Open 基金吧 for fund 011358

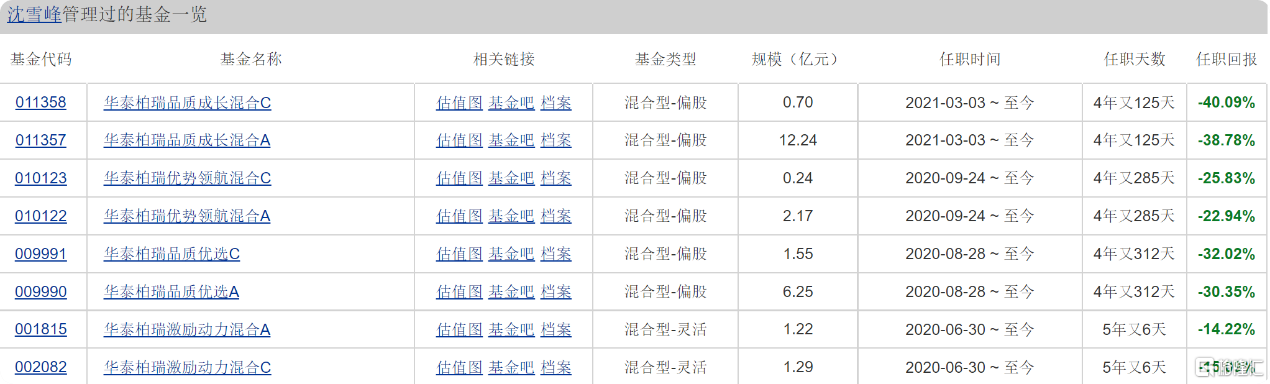(x=511, y=102)
